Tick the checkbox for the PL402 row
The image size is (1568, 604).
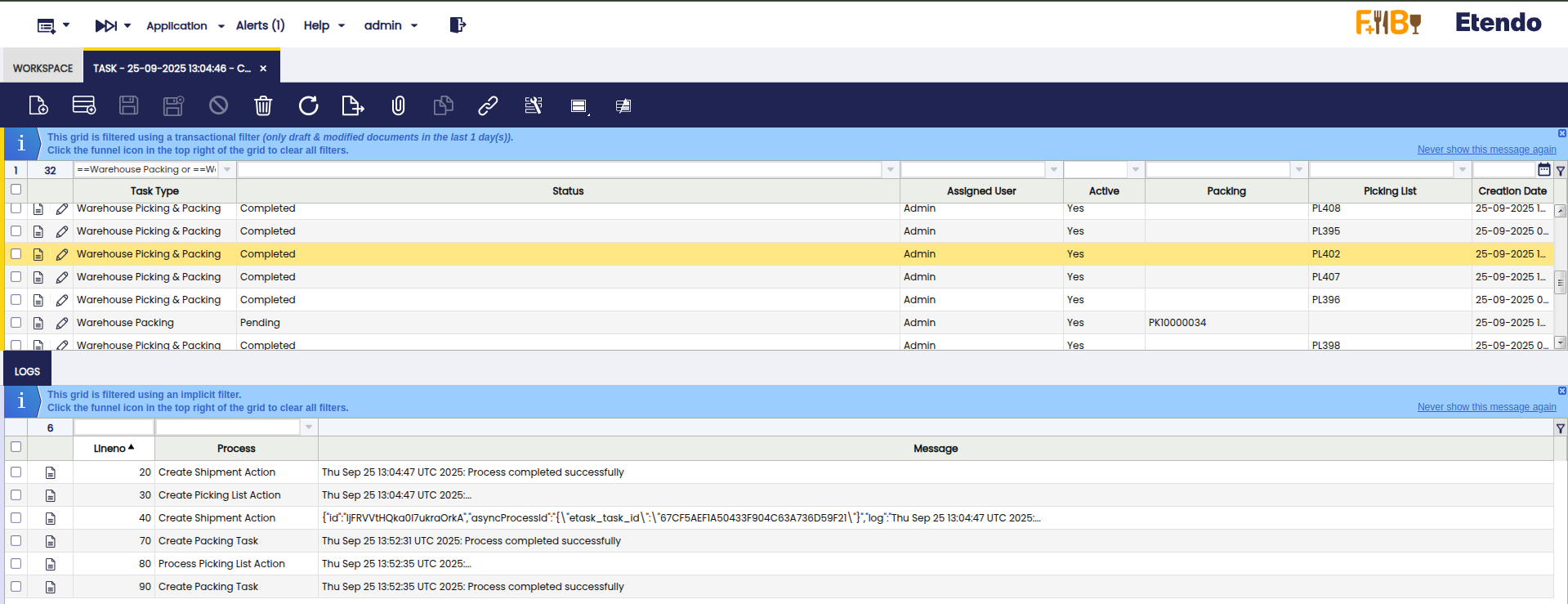pyautogui.click(x=16, y=254)
